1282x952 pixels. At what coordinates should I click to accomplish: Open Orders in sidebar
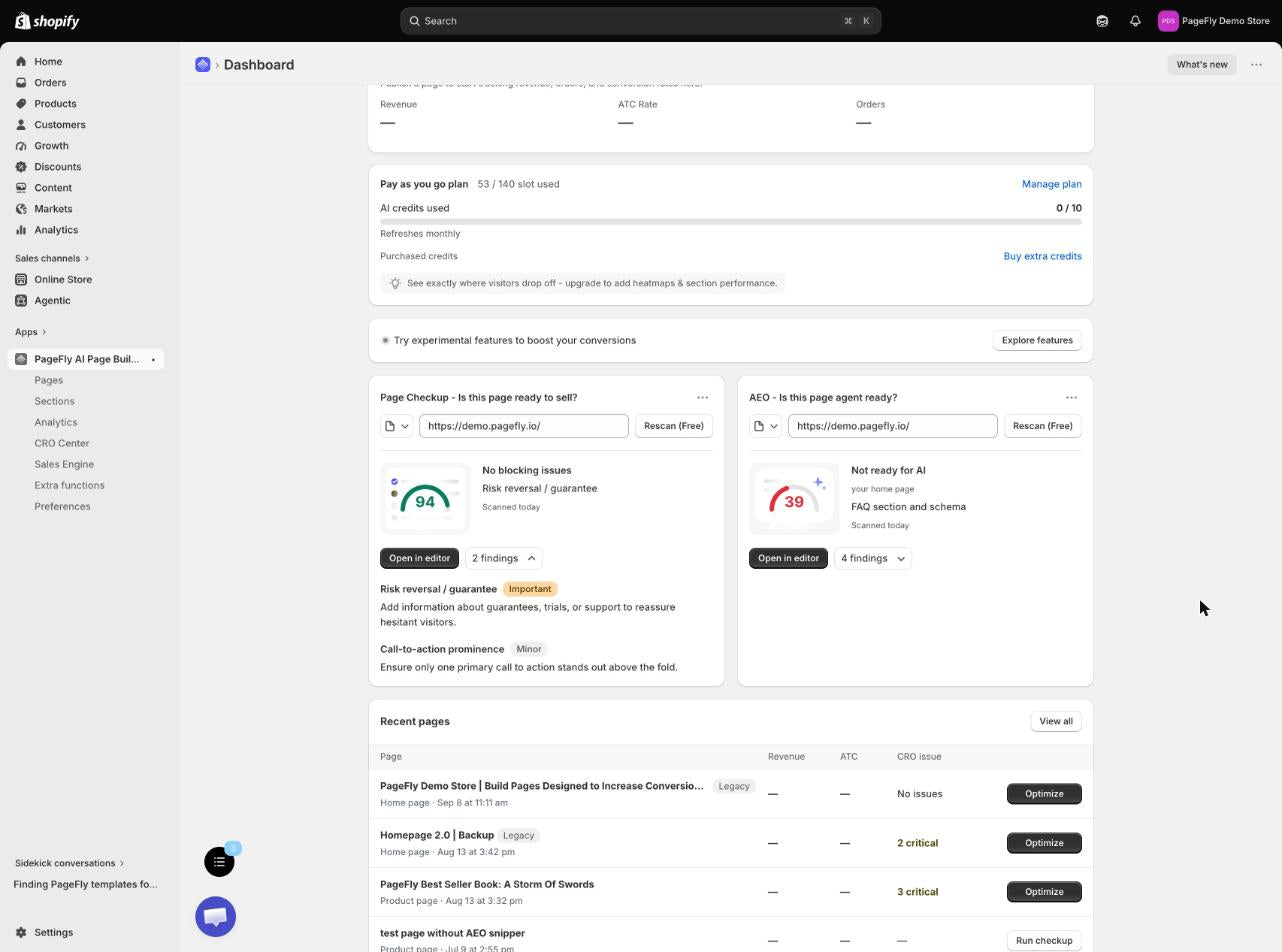coord(49,83)
